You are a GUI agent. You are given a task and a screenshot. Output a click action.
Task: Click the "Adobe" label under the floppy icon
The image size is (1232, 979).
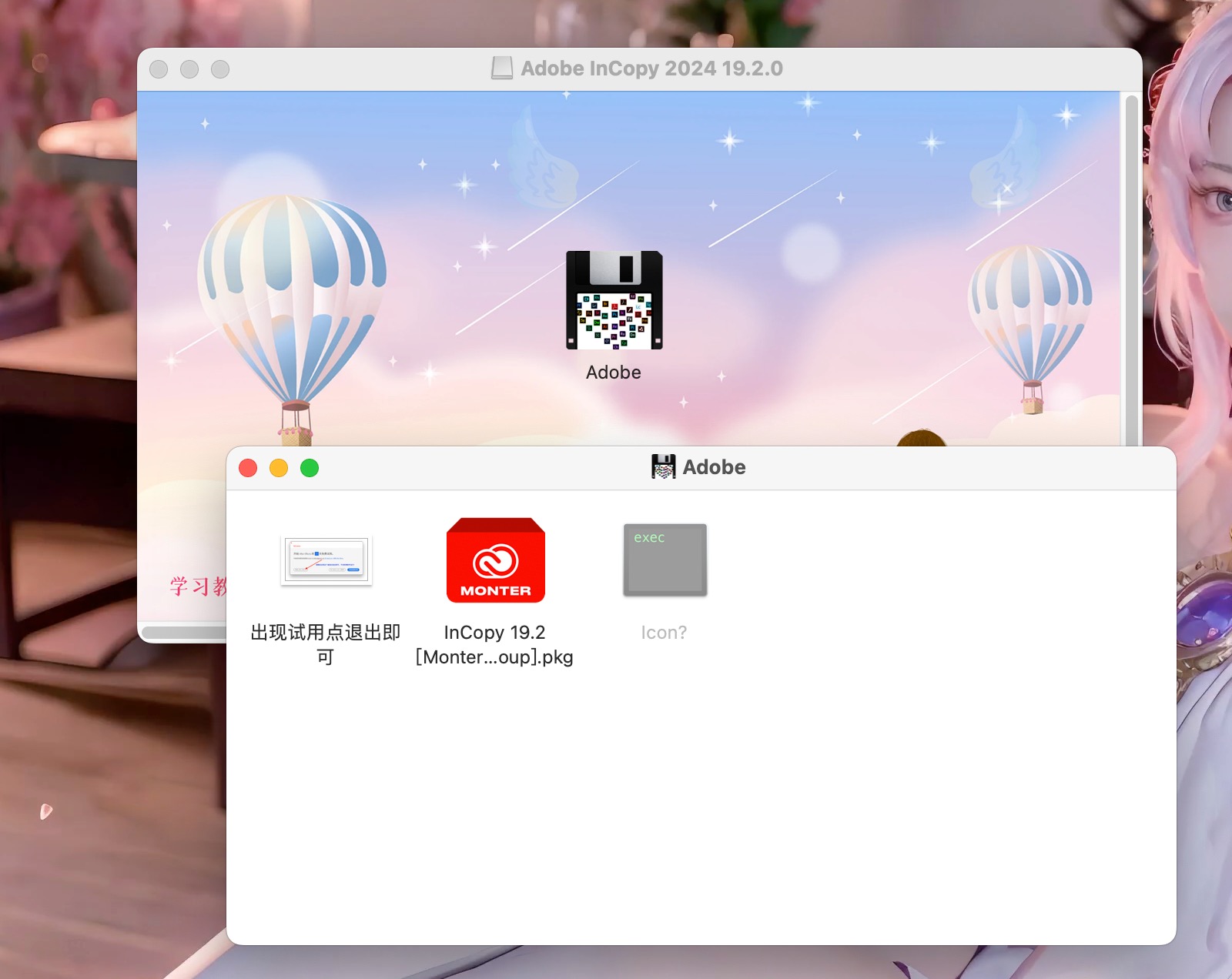(x=614, y=373)
